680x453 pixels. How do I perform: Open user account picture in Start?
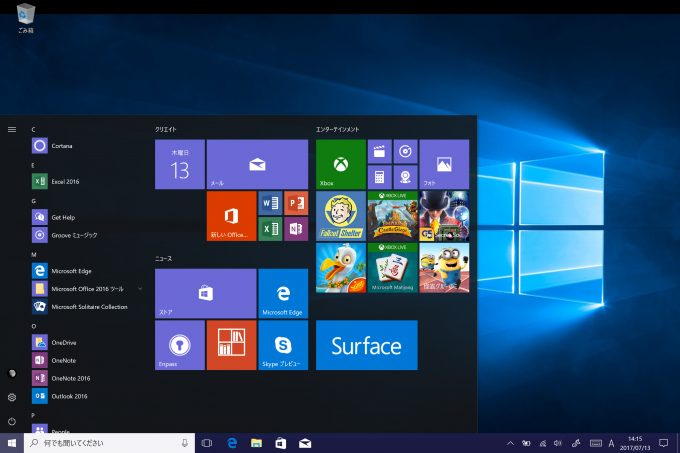(x=12, y=373)
